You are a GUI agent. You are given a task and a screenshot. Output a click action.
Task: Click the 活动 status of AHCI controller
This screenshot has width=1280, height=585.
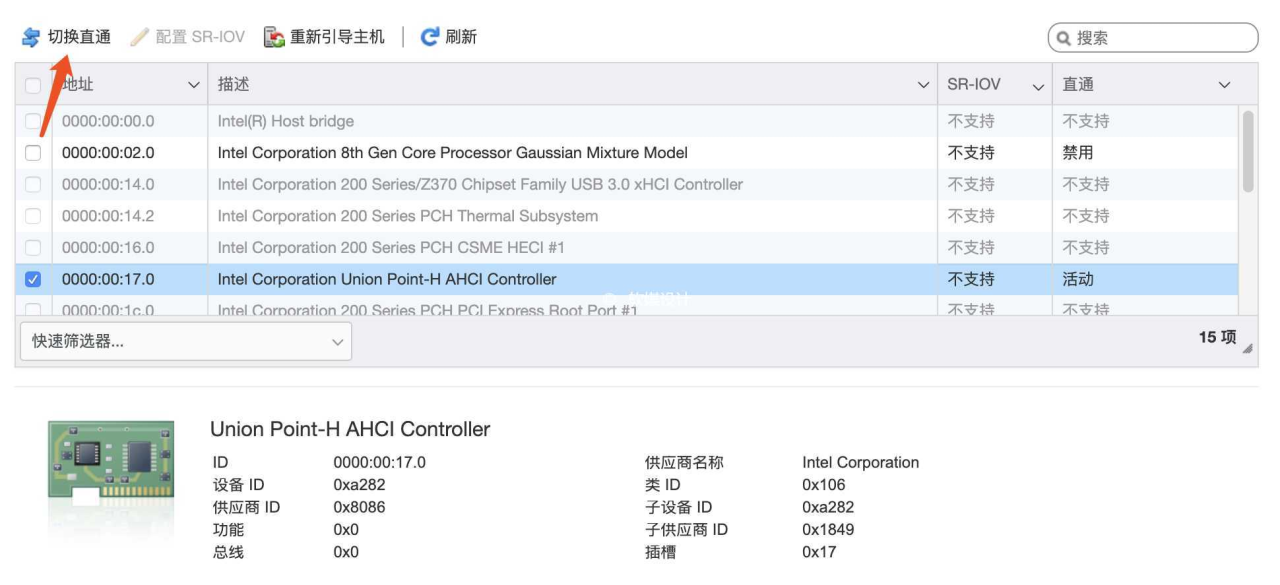1075,280
